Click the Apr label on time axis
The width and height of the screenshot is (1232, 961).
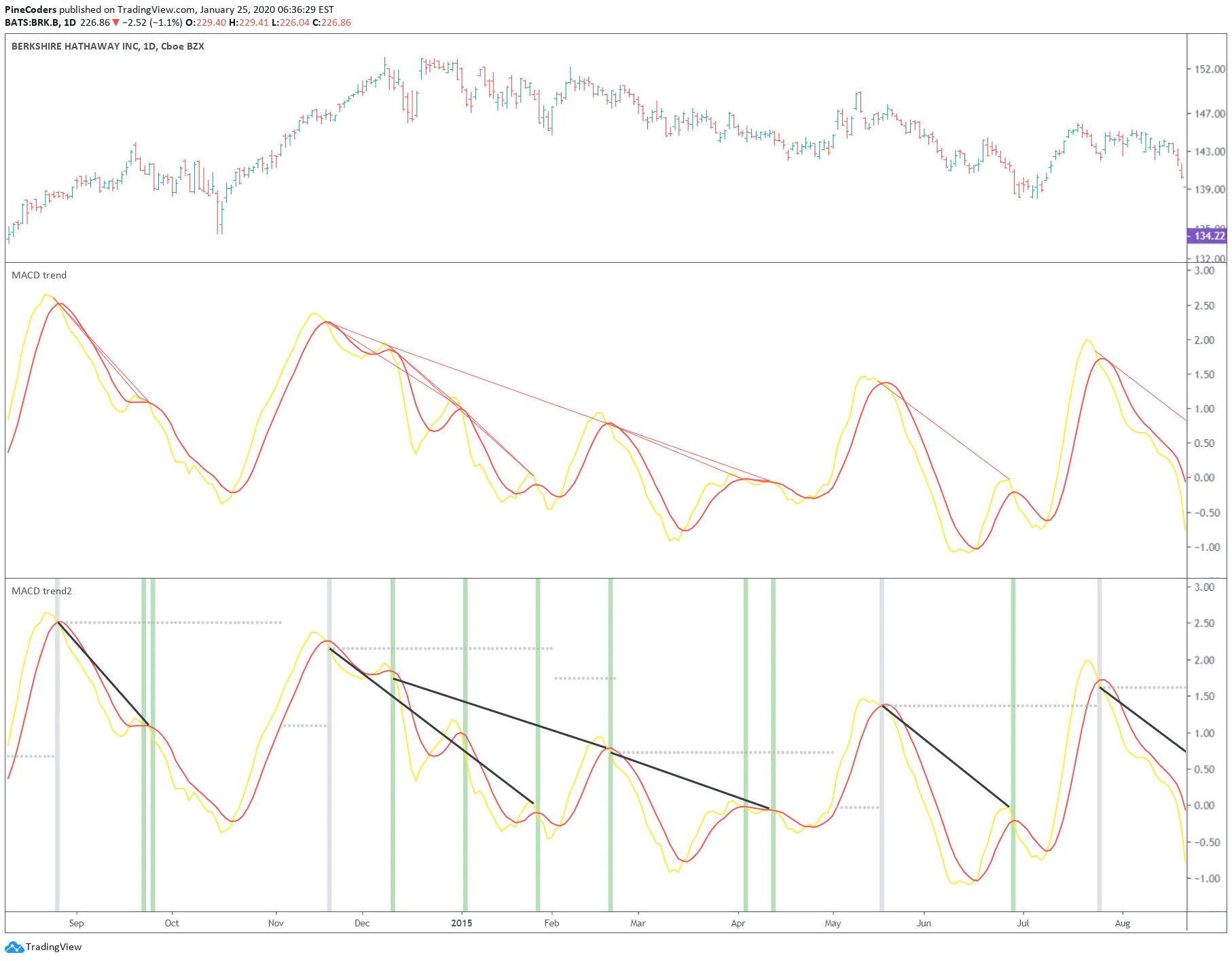[x=738, y=923]
